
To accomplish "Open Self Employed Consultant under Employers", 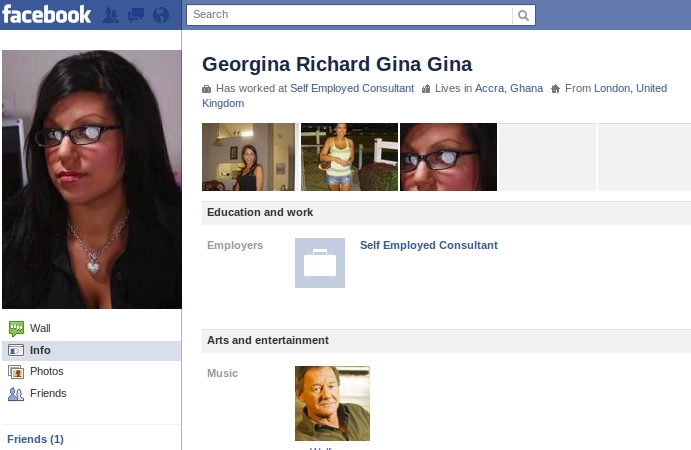I will tap(429, 245).
